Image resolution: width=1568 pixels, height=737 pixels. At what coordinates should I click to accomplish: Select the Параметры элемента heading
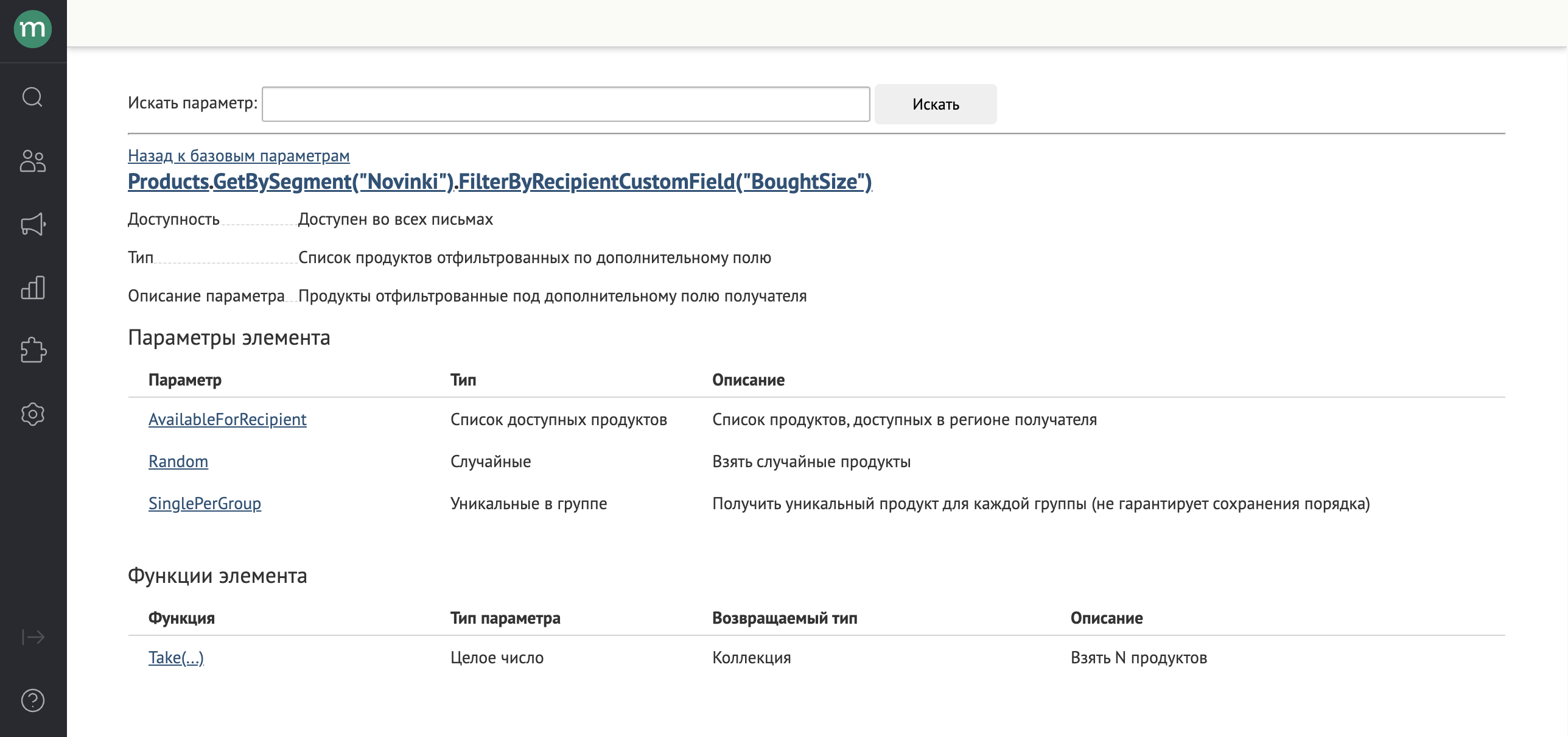(x=229, y=337)
